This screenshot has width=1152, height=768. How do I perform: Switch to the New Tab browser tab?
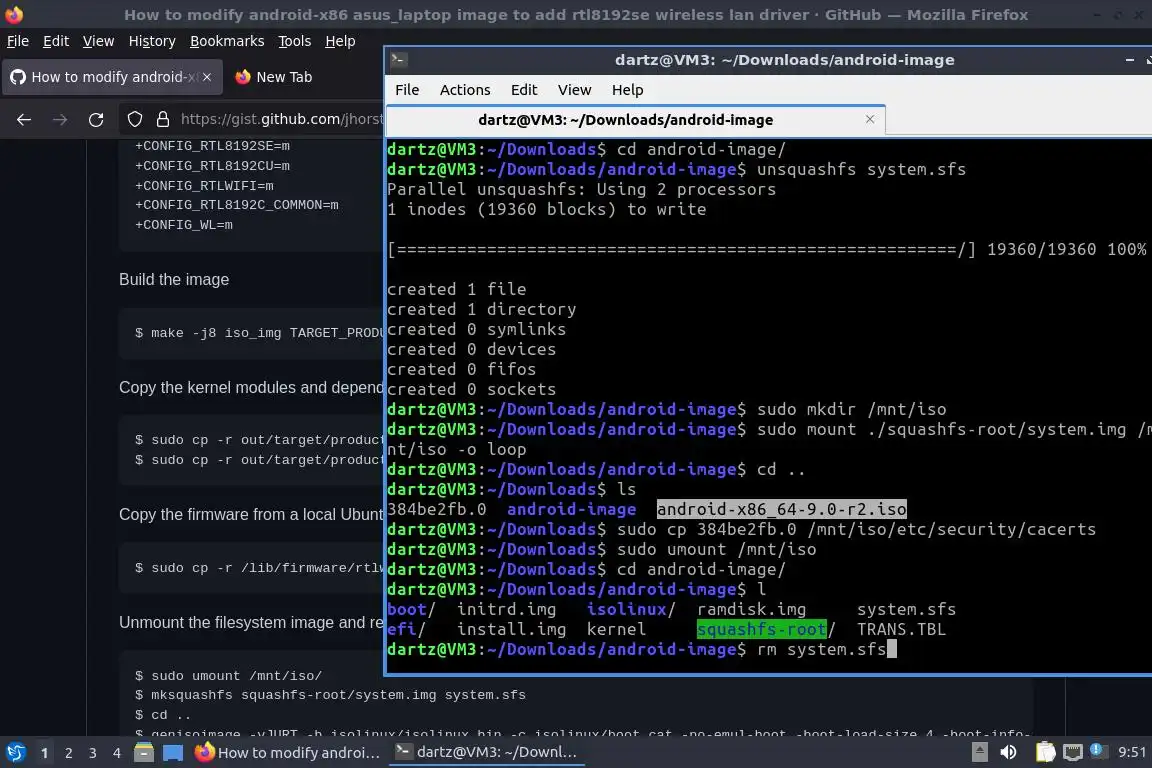(284, 77)
